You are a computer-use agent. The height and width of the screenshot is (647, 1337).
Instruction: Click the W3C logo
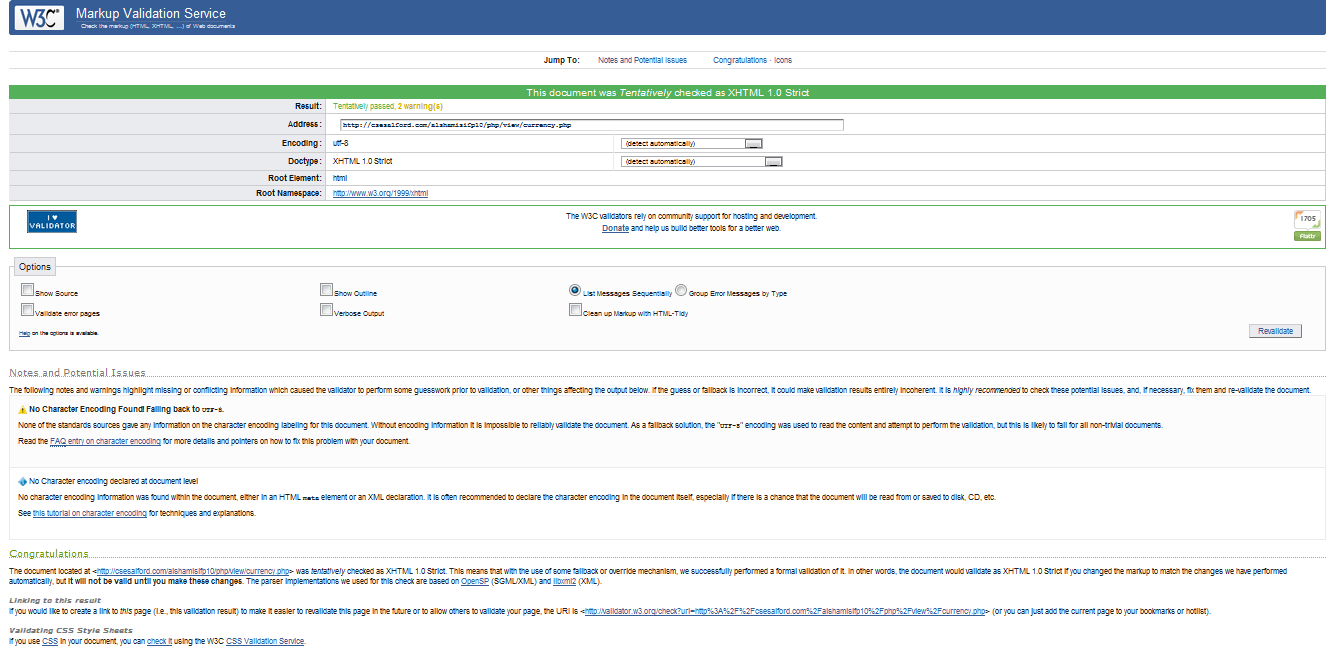(37, 17)
